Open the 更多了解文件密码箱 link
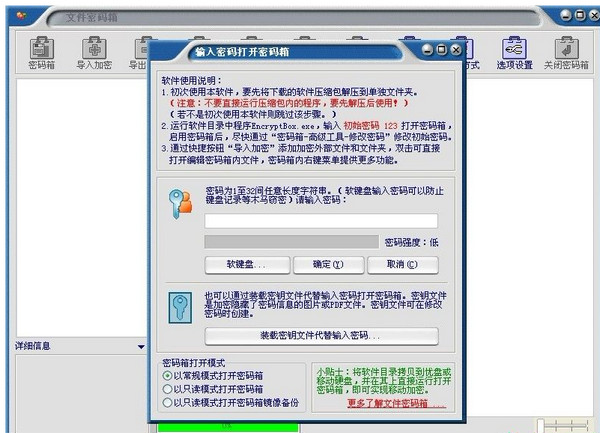The image size is (600, 433). pyautogui.click(x=396, y=404)
